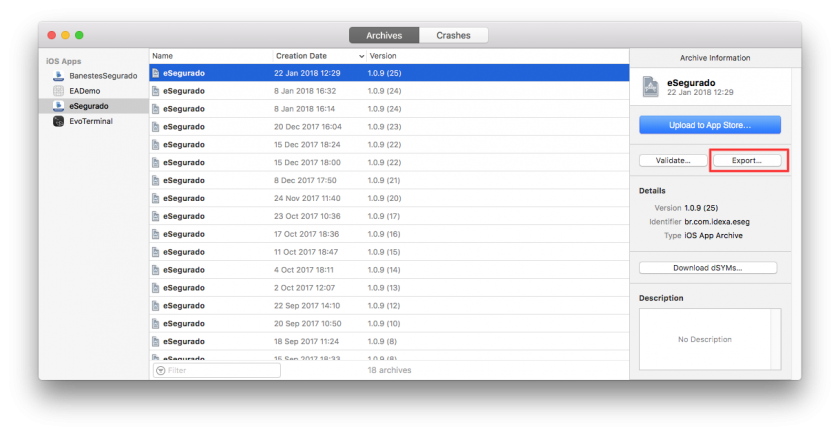Switch to the Archives tab

coord(384,35)
